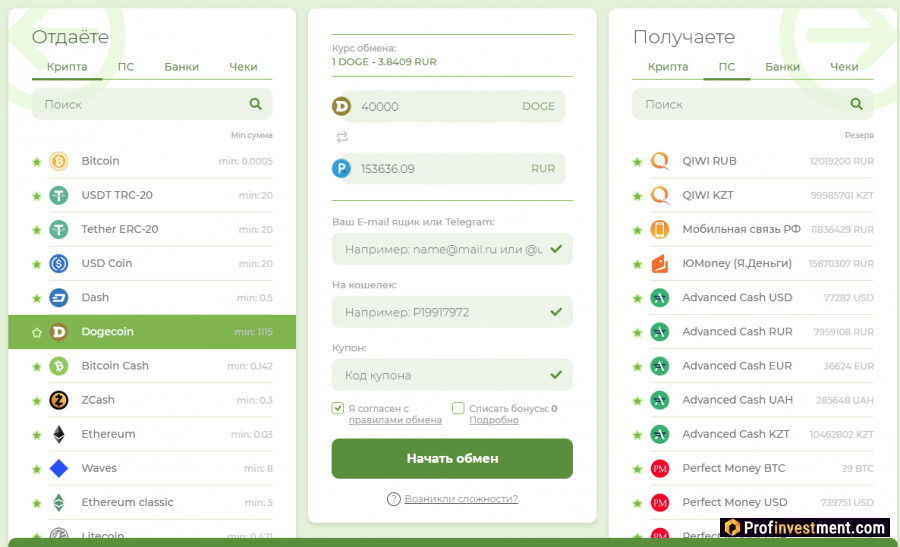Click the Bitcoin coin icon

tap(59, 161)
